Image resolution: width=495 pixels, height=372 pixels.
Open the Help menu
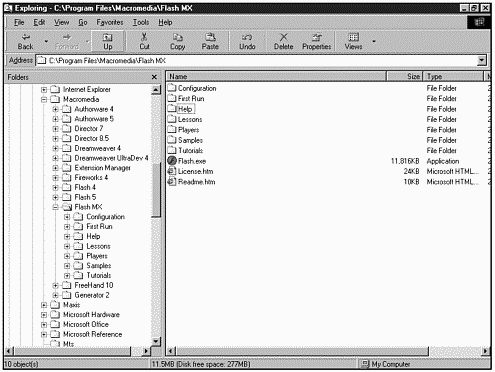pyautogui.click(x=165, y=22)
